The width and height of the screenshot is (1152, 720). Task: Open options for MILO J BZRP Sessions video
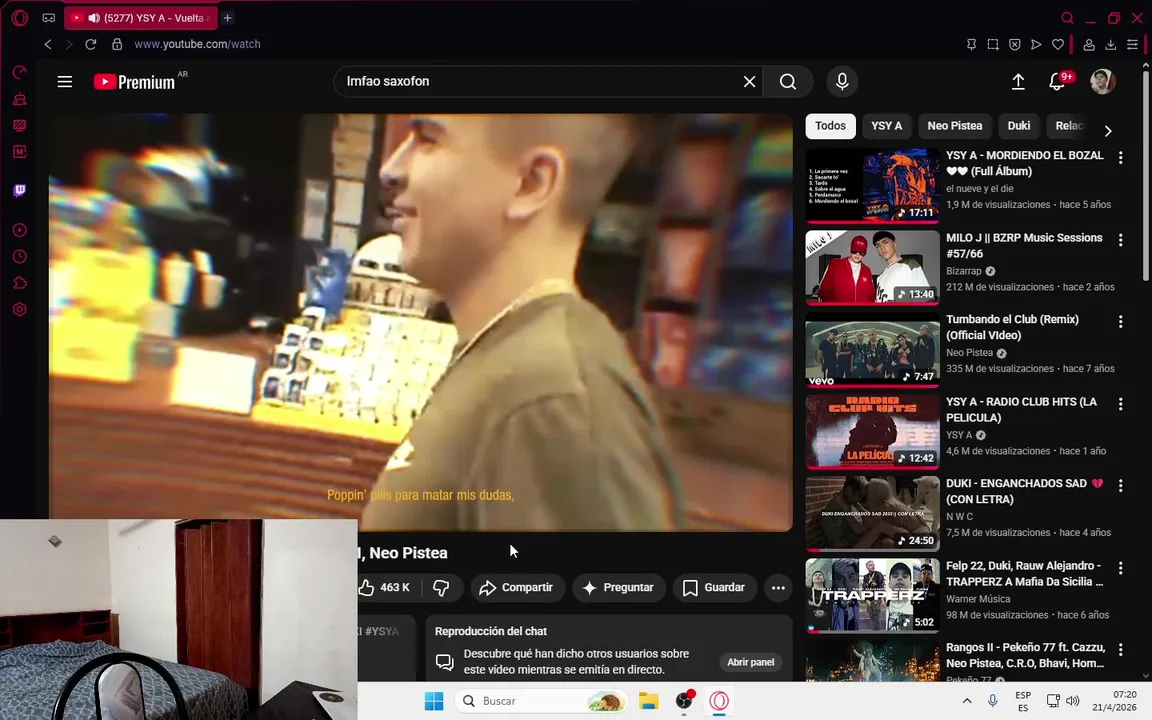[x=1120, y=240]
